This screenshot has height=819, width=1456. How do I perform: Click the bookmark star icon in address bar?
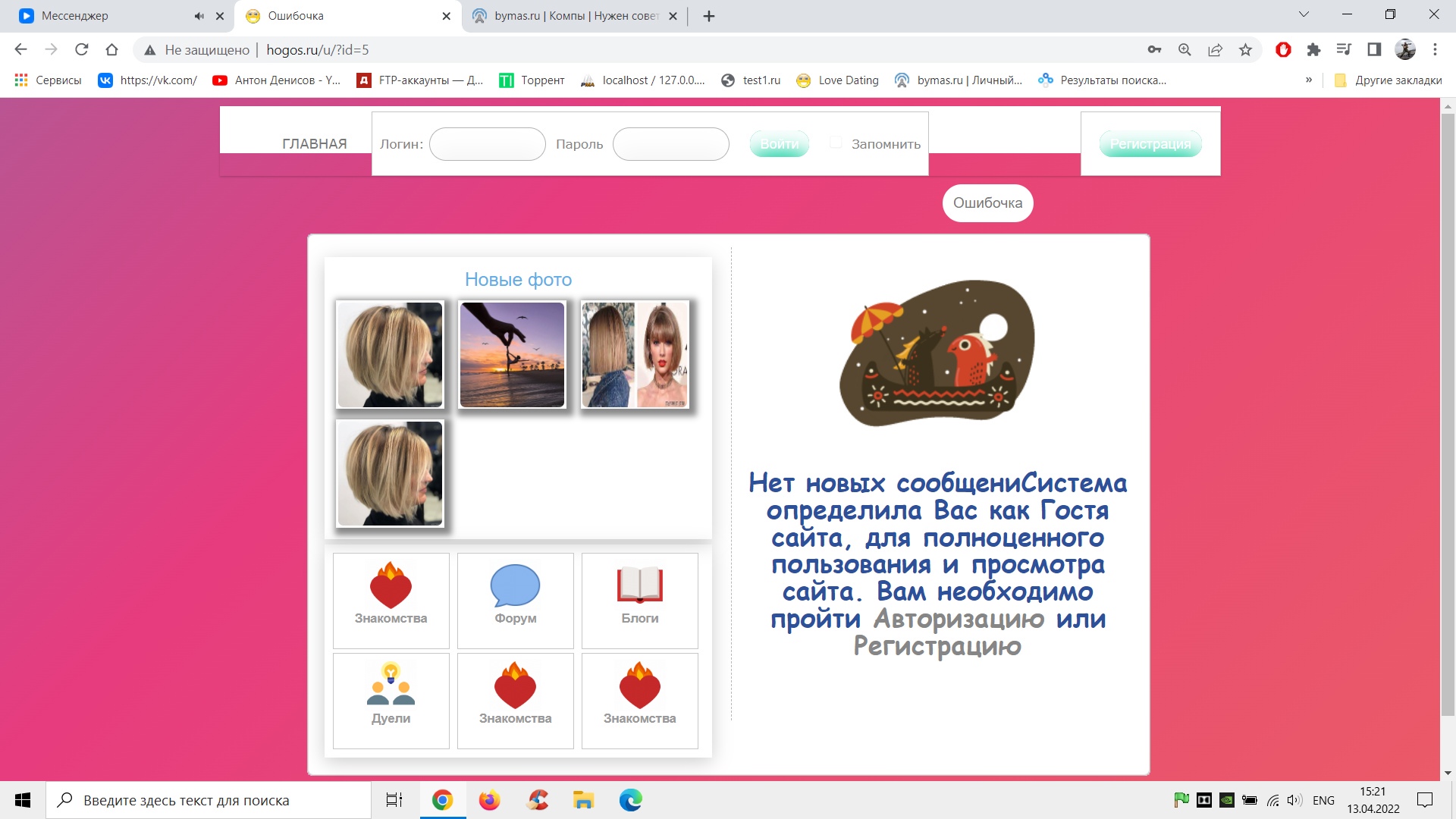(x=1245, y=50)
